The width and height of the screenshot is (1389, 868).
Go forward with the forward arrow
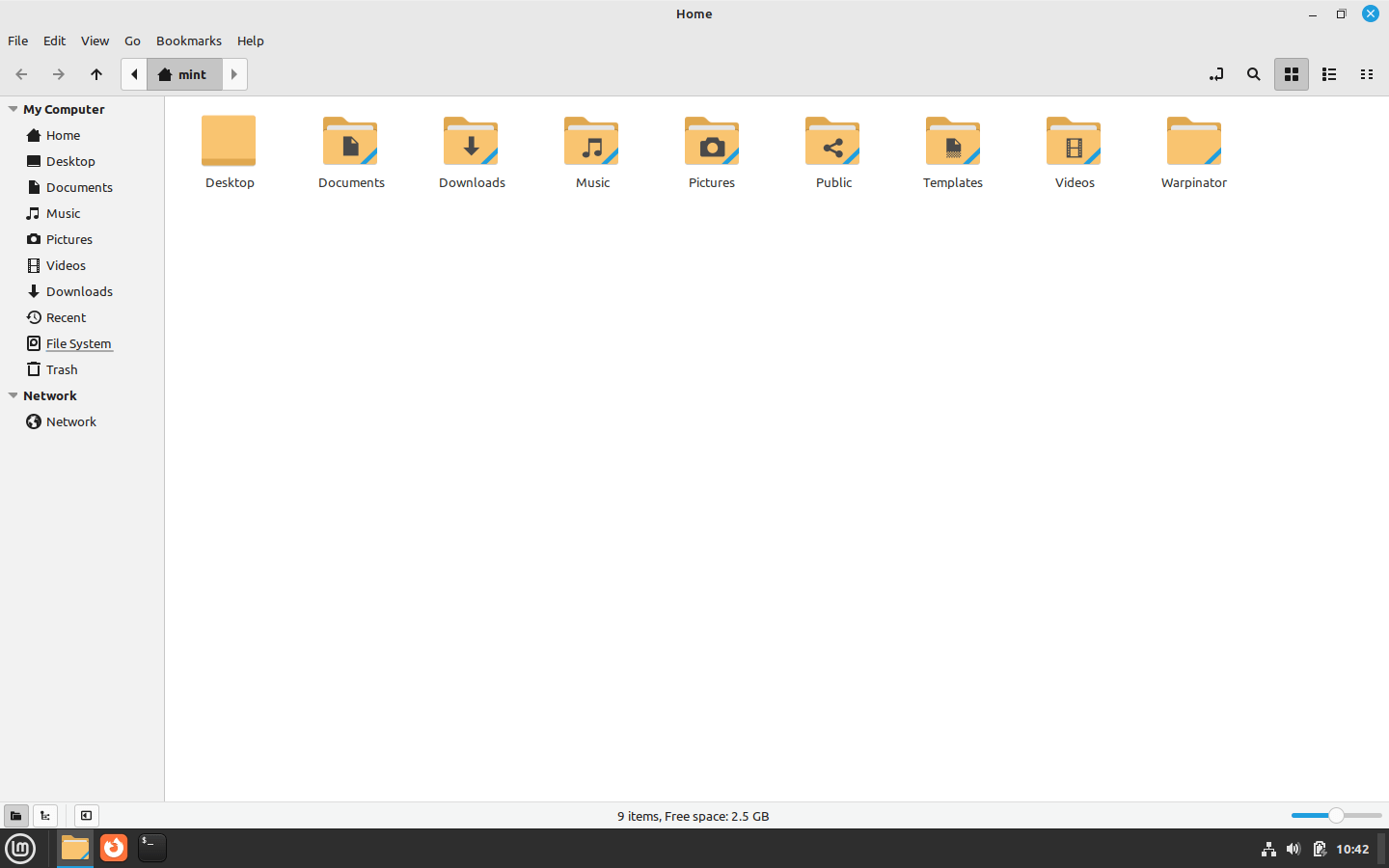(x=59, y=74)
